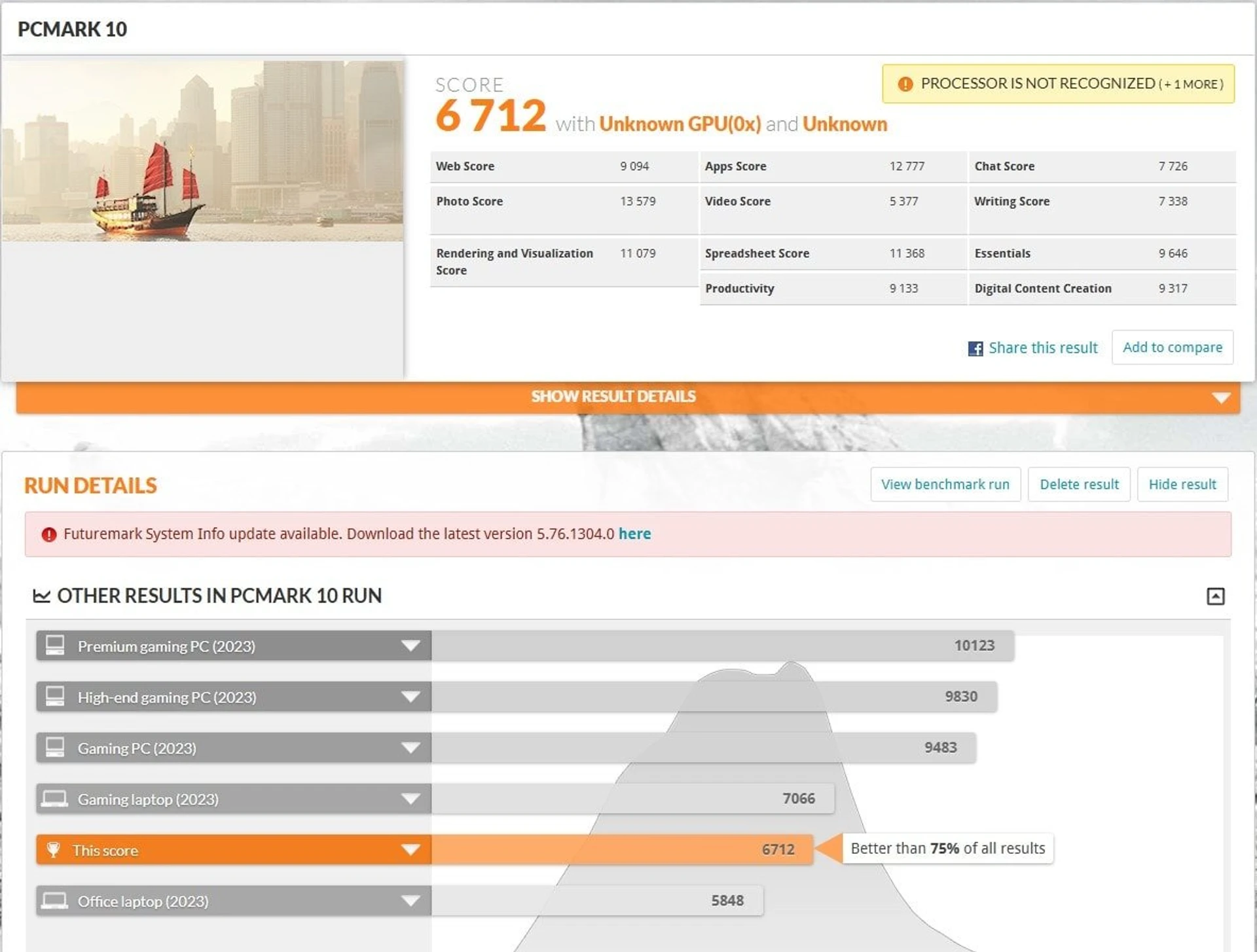The height and width of the screenshot is (952, 1257).
Task: Click the sailing ship benchmark thumbnail
Action: click(x=202, y=151)
